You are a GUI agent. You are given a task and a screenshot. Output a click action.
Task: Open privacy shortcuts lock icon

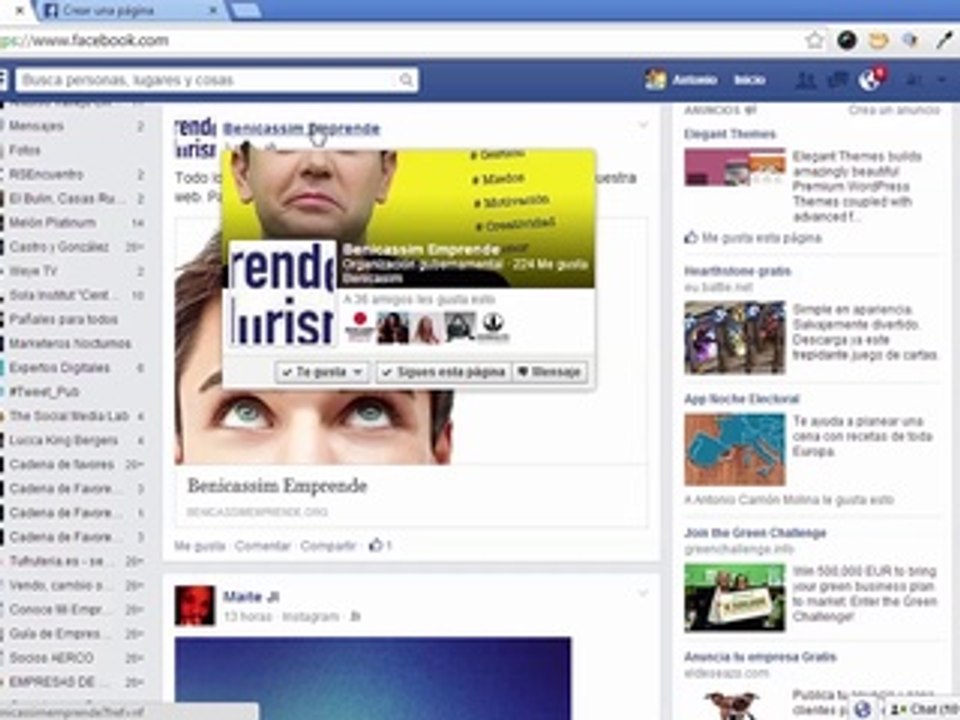click(x=913, y=80)
